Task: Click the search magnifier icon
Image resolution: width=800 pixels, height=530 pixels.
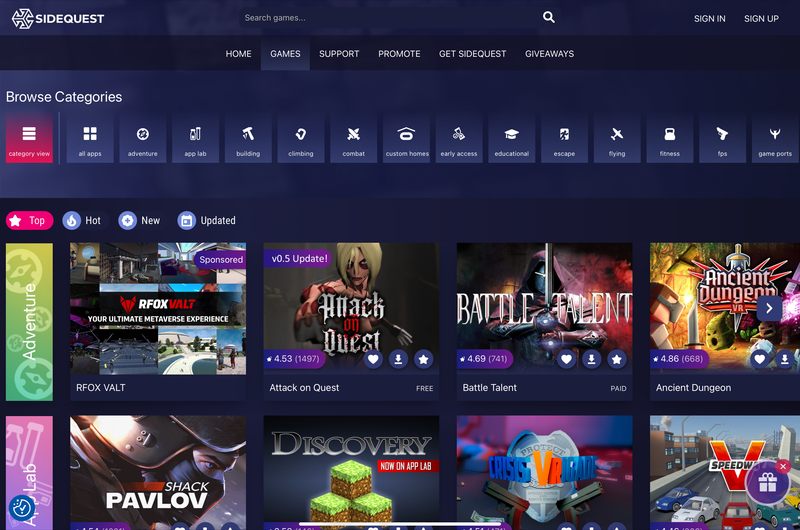Action: tap(548, 17)
